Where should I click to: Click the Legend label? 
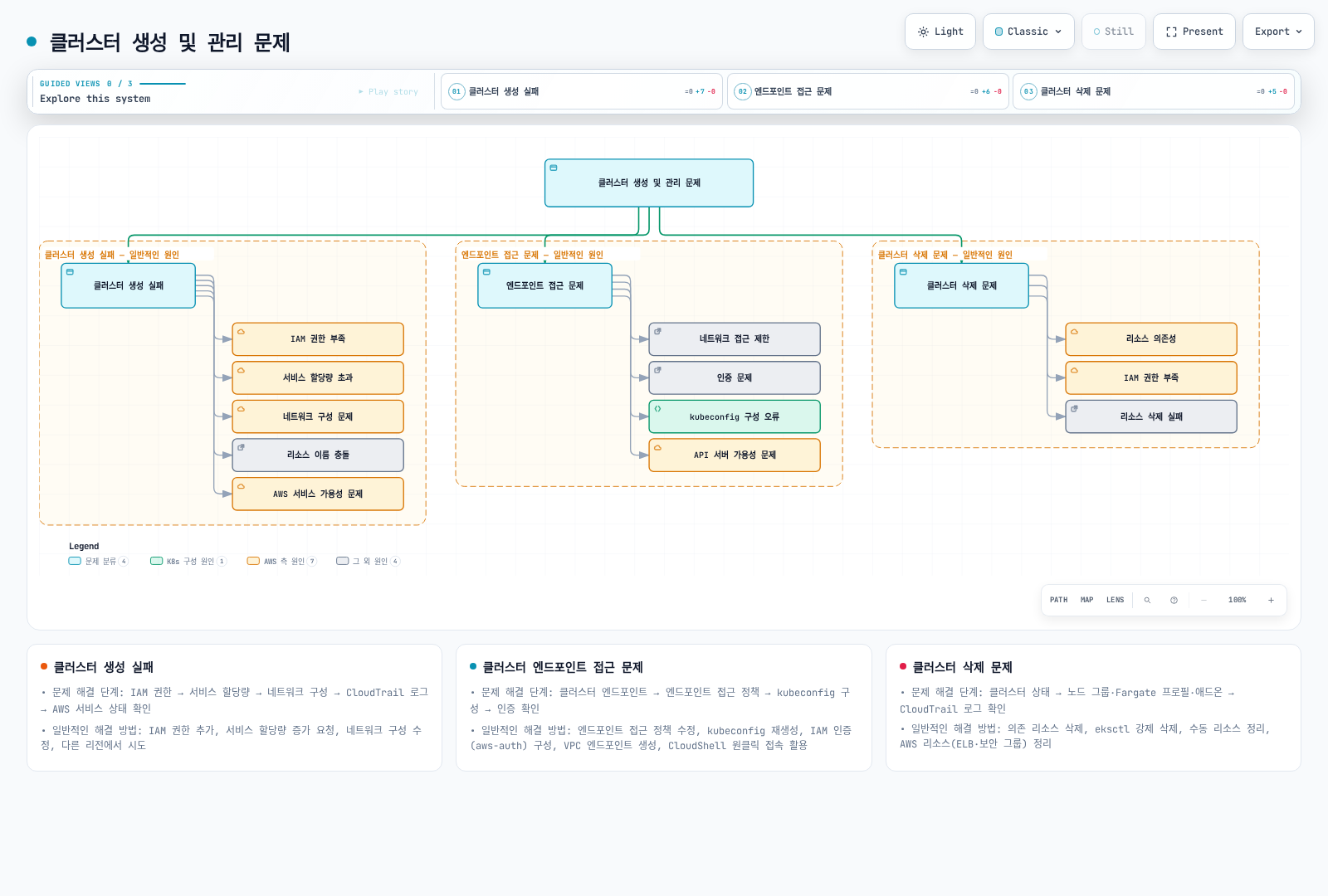(x=84, y=546)
